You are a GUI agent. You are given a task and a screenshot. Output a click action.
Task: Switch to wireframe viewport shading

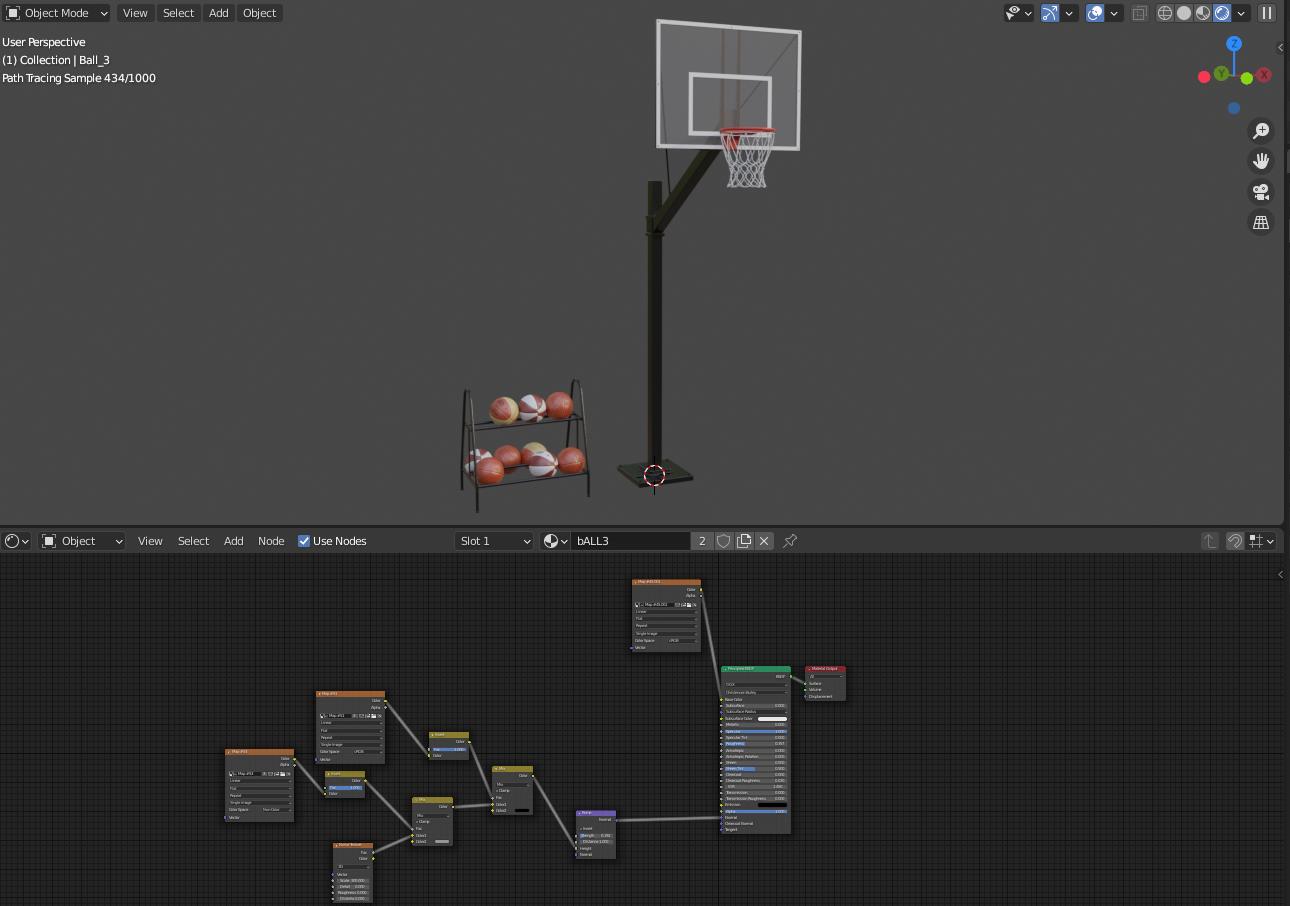(1165, 13)
